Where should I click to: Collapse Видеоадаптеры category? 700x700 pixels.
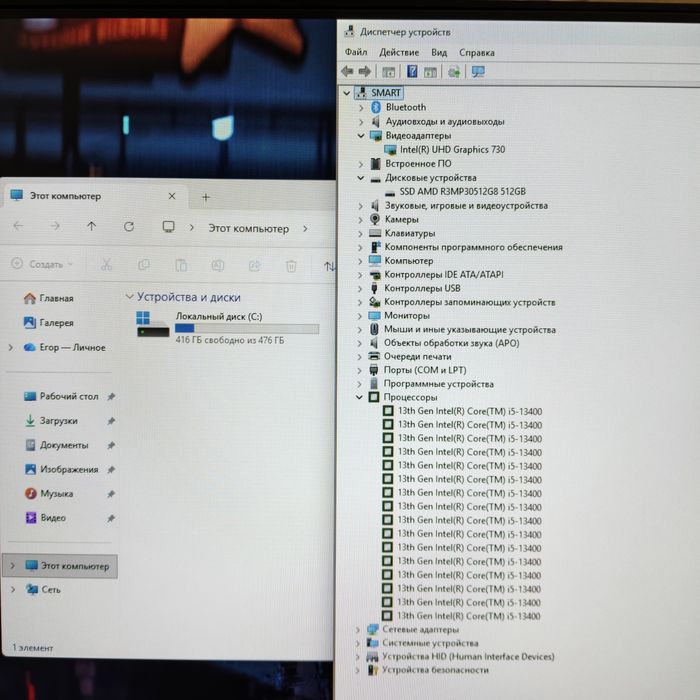tap(361, 136)
